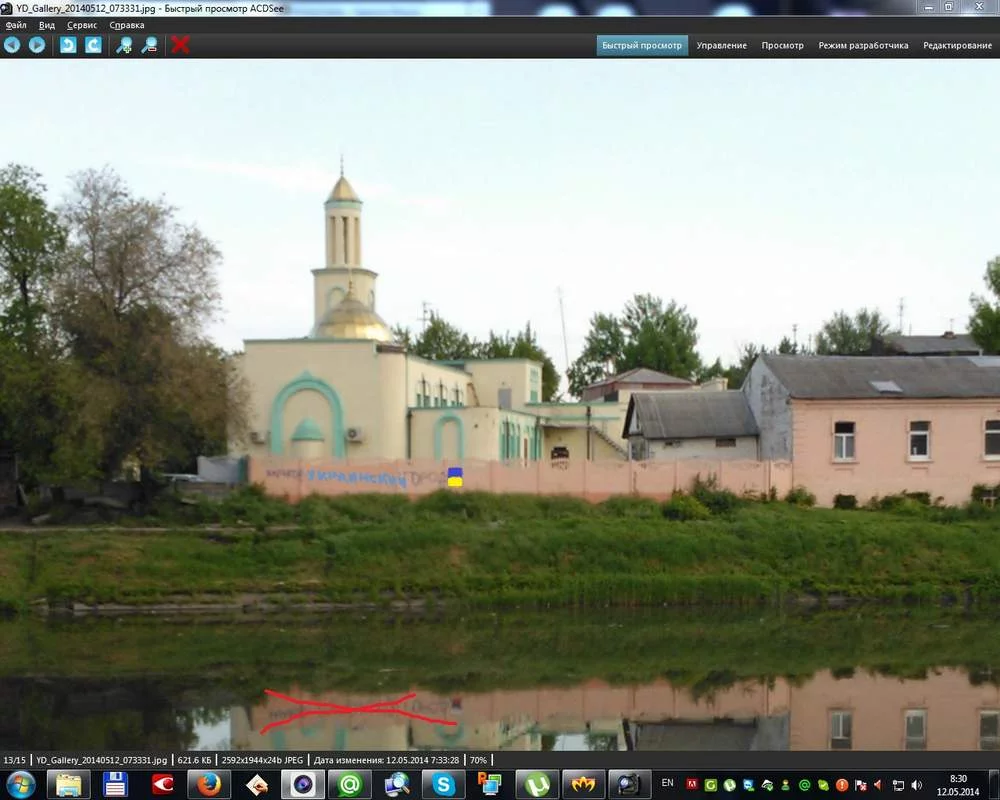Image resolution: width=1000 pixels, height=800 pixels.
Task: Switch to Редактирование mode
Action: point(958,45)
